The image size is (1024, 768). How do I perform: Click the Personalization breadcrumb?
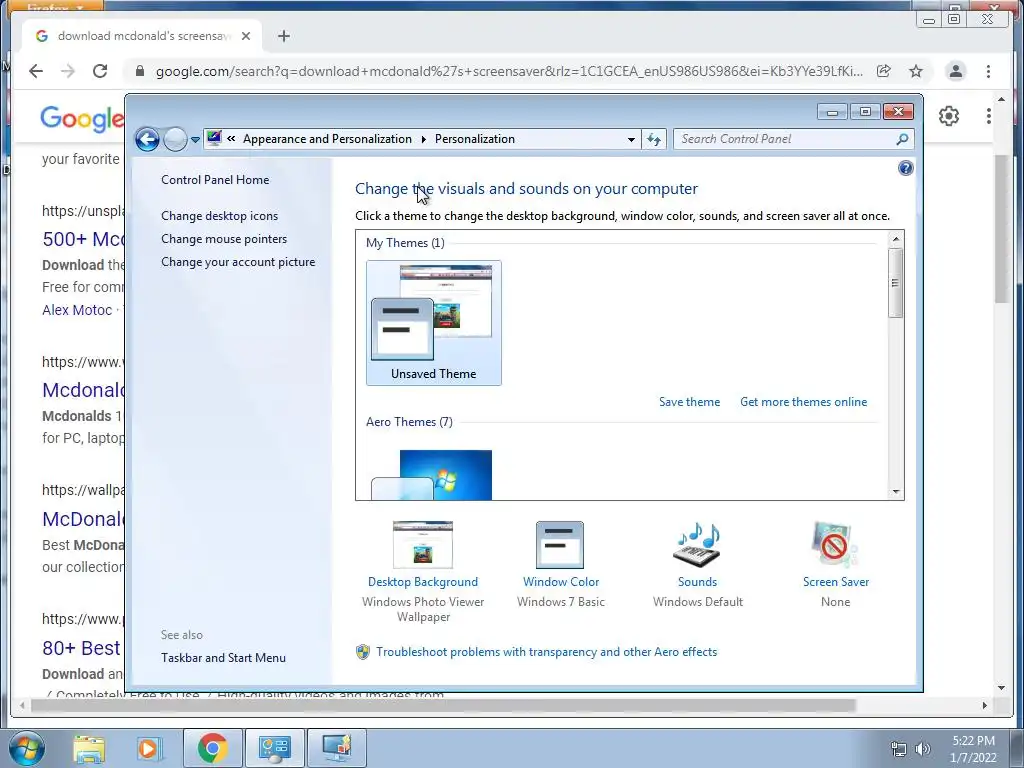point(475,139)
